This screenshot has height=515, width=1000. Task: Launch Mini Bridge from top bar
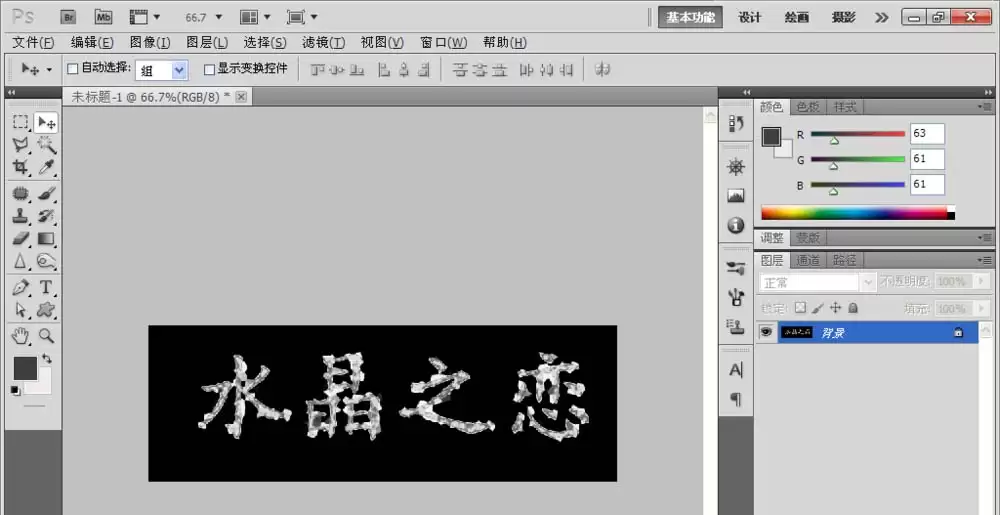point(103,17)
